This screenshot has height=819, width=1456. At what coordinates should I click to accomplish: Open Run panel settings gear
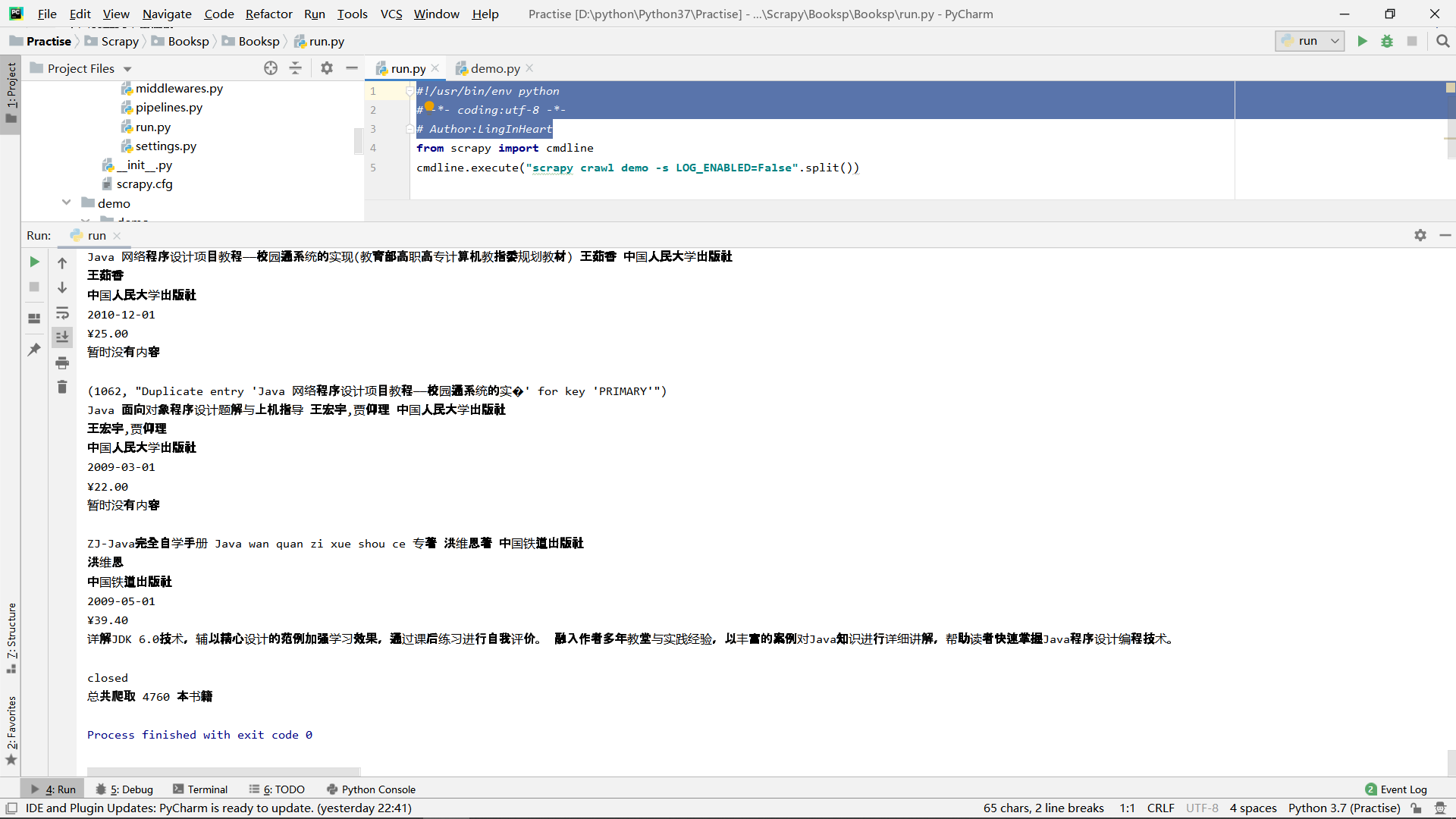(1420, 235)
